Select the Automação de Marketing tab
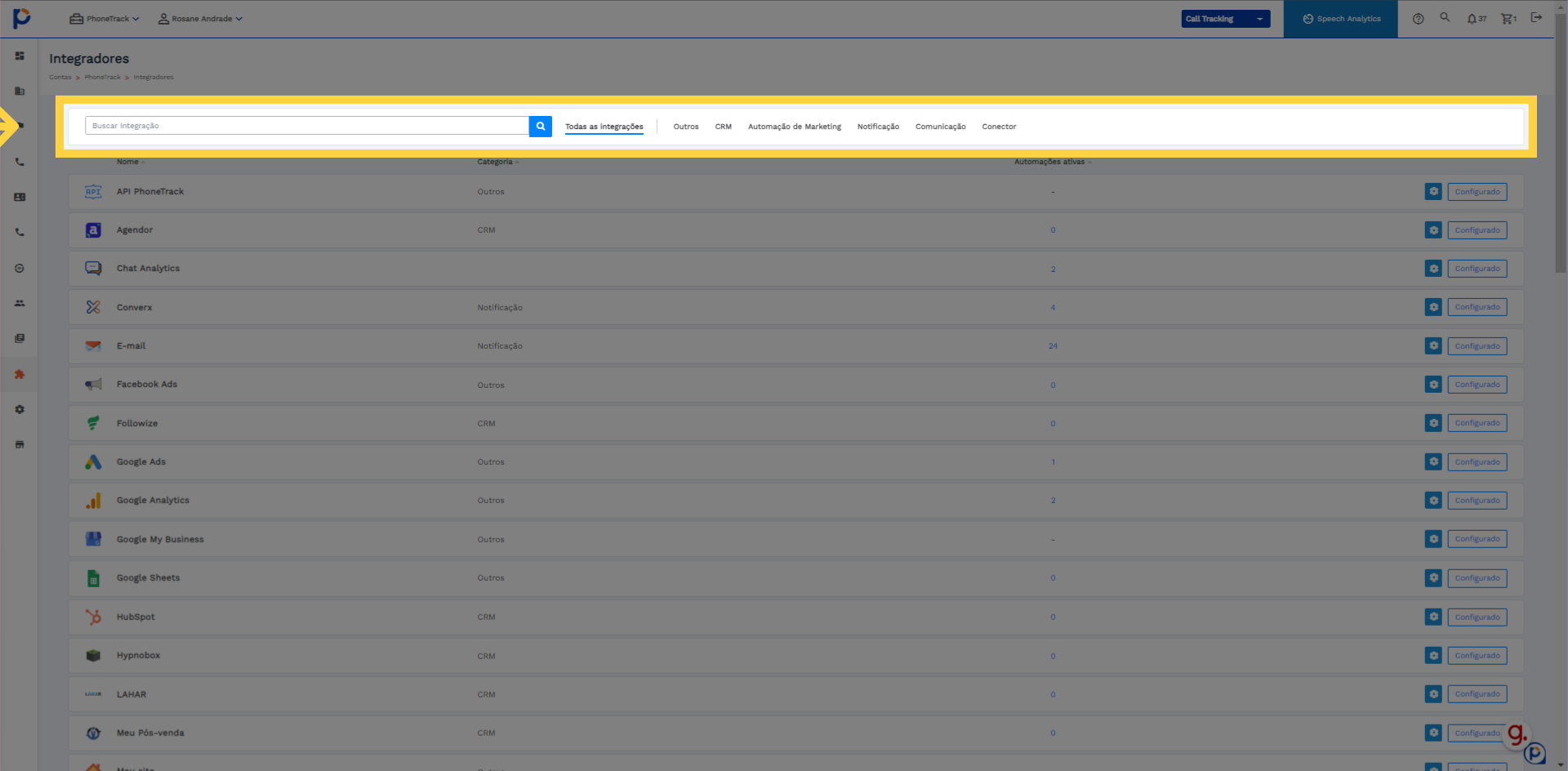This screenshot has width=1568, height=771. 795,127
